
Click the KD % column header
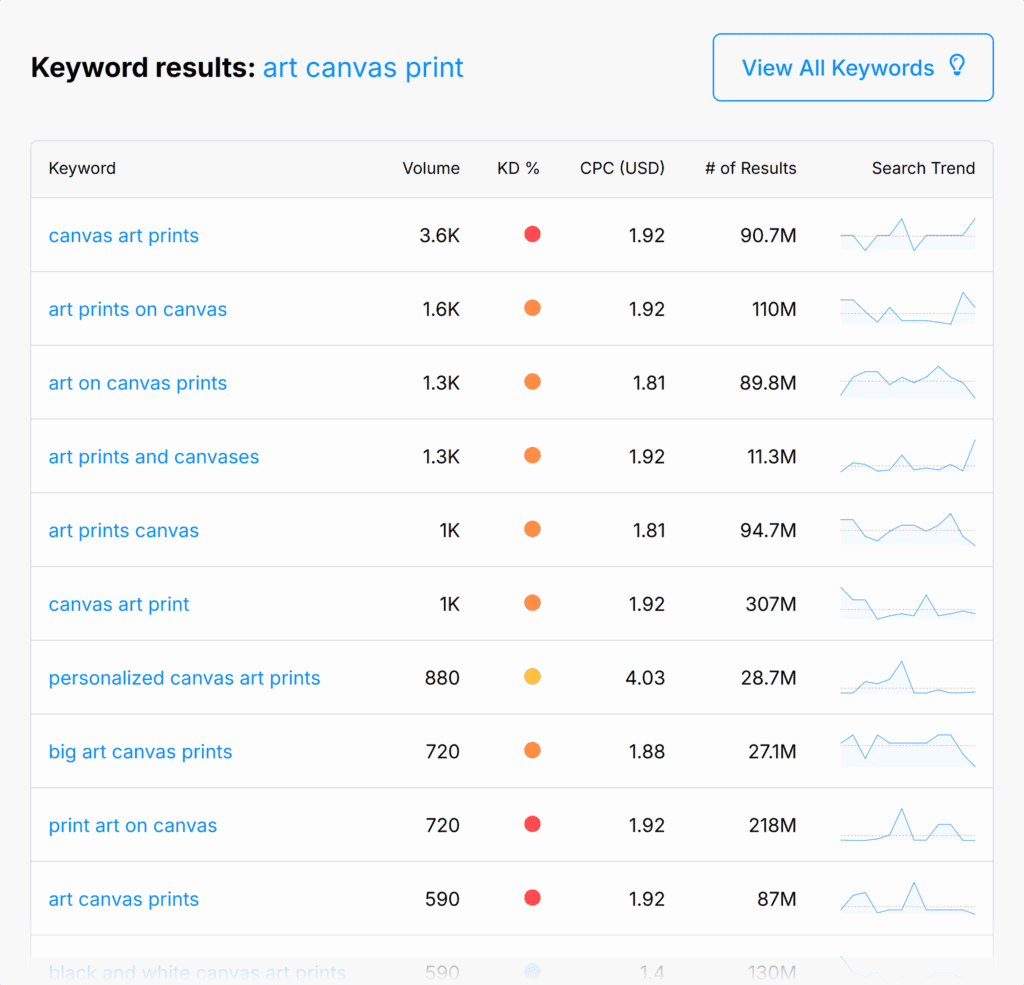pos(518,168)
